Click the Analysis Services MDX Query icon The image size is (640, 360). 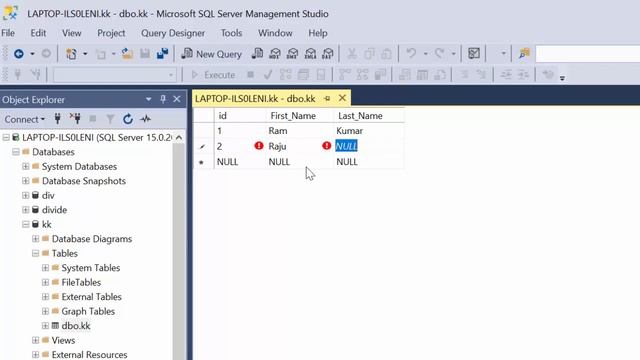[275, 53]
